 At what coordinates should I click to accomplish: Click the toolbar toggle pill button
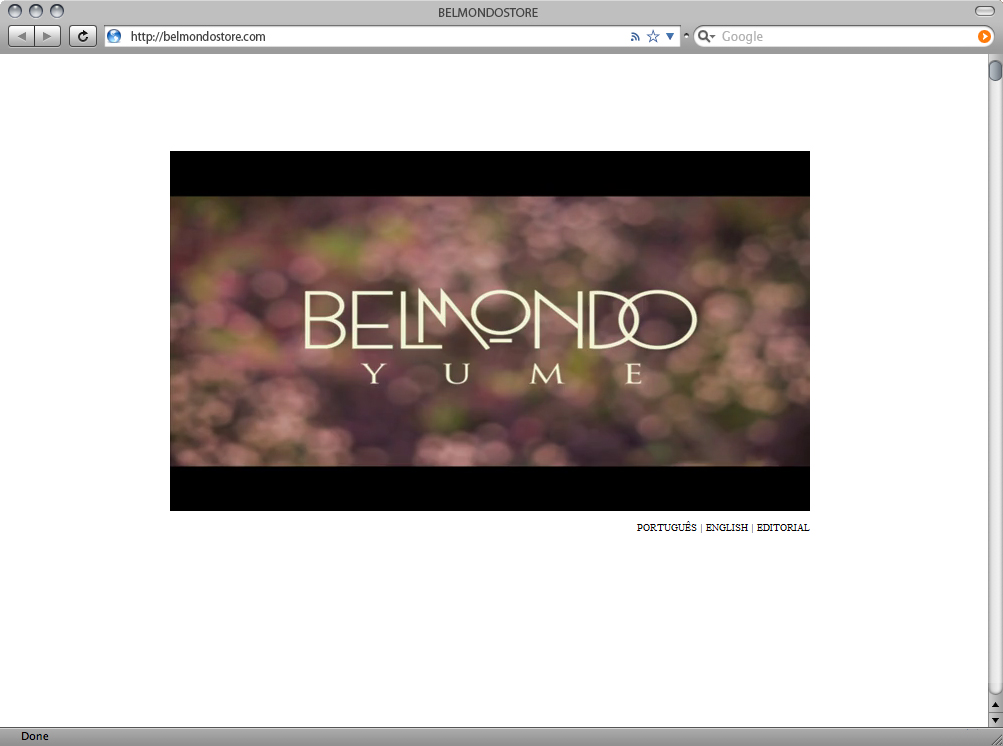(x=984, y=11)
